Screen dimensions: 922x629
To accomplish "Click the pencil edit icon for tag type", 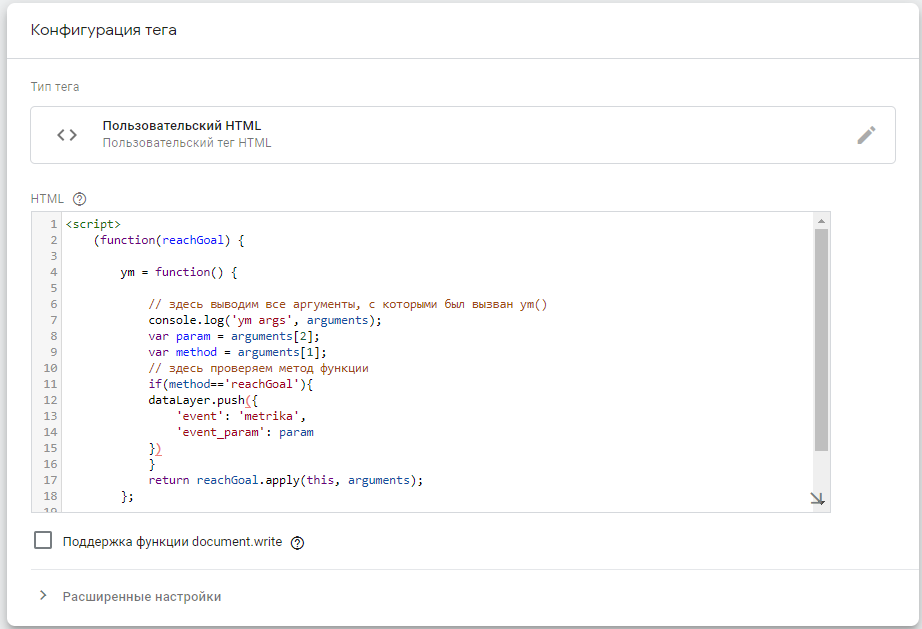I will pos(866,135).
